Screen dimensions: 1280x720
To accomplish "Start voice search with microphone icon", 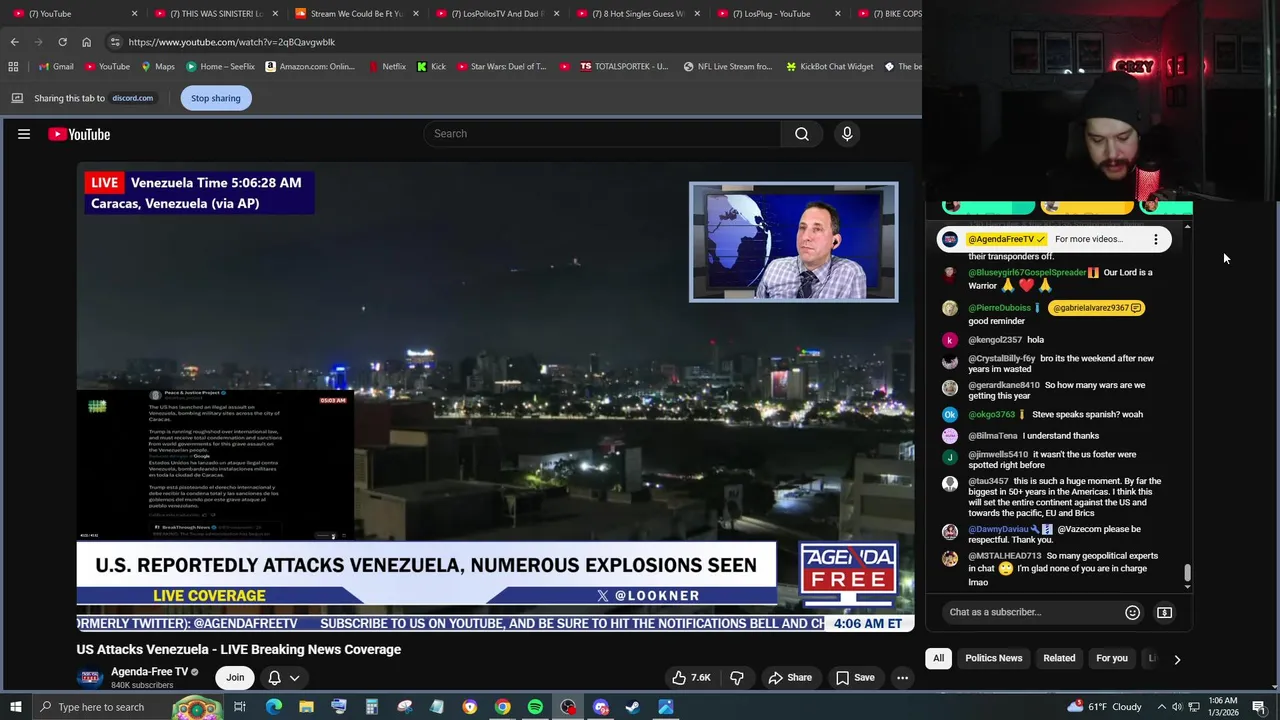I will pos(847,134).
